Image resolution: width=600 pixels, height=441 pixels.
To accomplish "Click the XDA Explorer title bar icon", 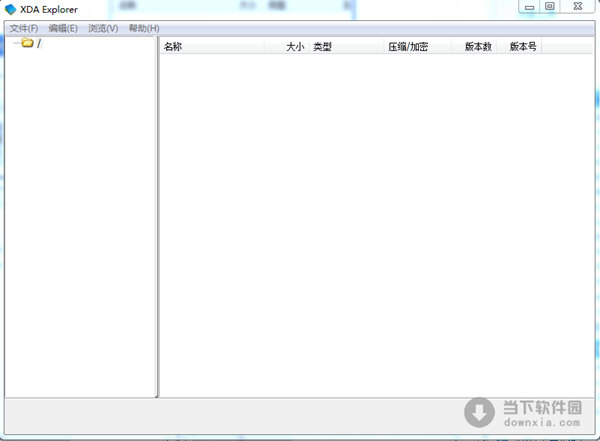I will pyautogui.click(x=10, y=9).
